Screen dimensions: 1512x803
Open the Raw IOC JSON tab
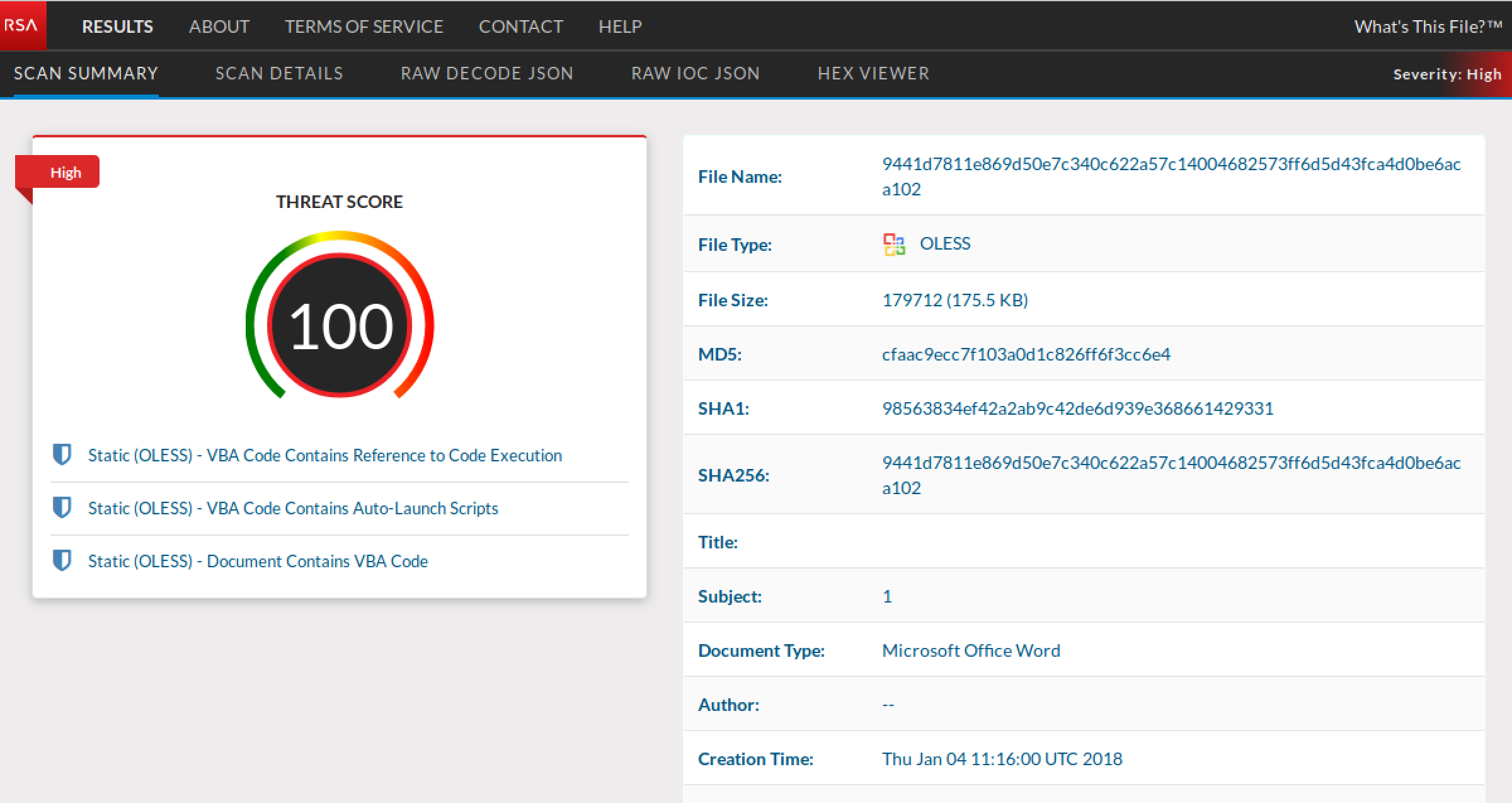[696, 73]
